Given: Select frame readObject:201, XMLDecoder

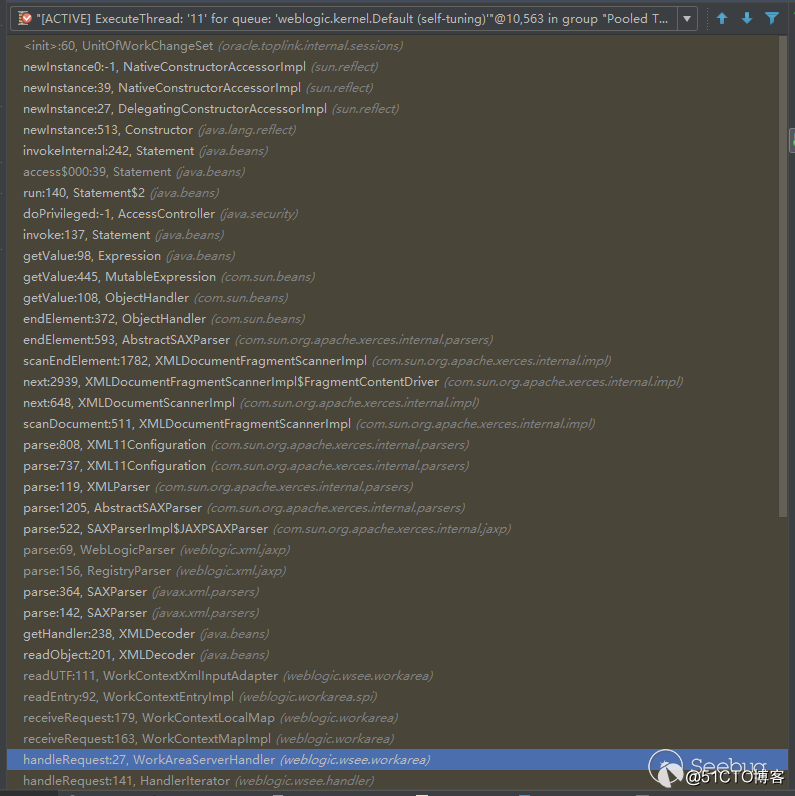Looking at the screenshot, I should coord(397,655).
